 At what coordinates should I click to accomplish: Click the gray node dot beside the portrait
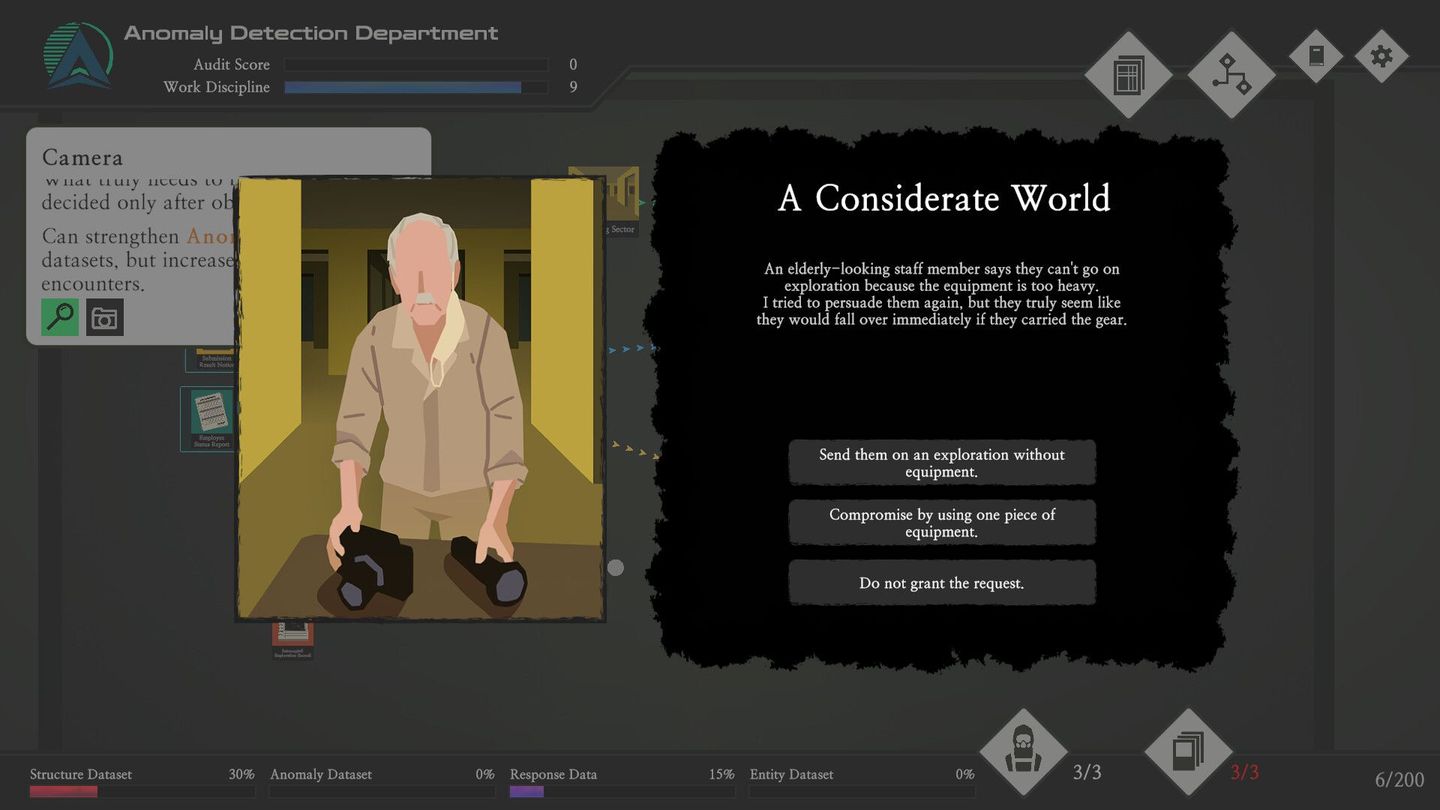tap(616, 568)
